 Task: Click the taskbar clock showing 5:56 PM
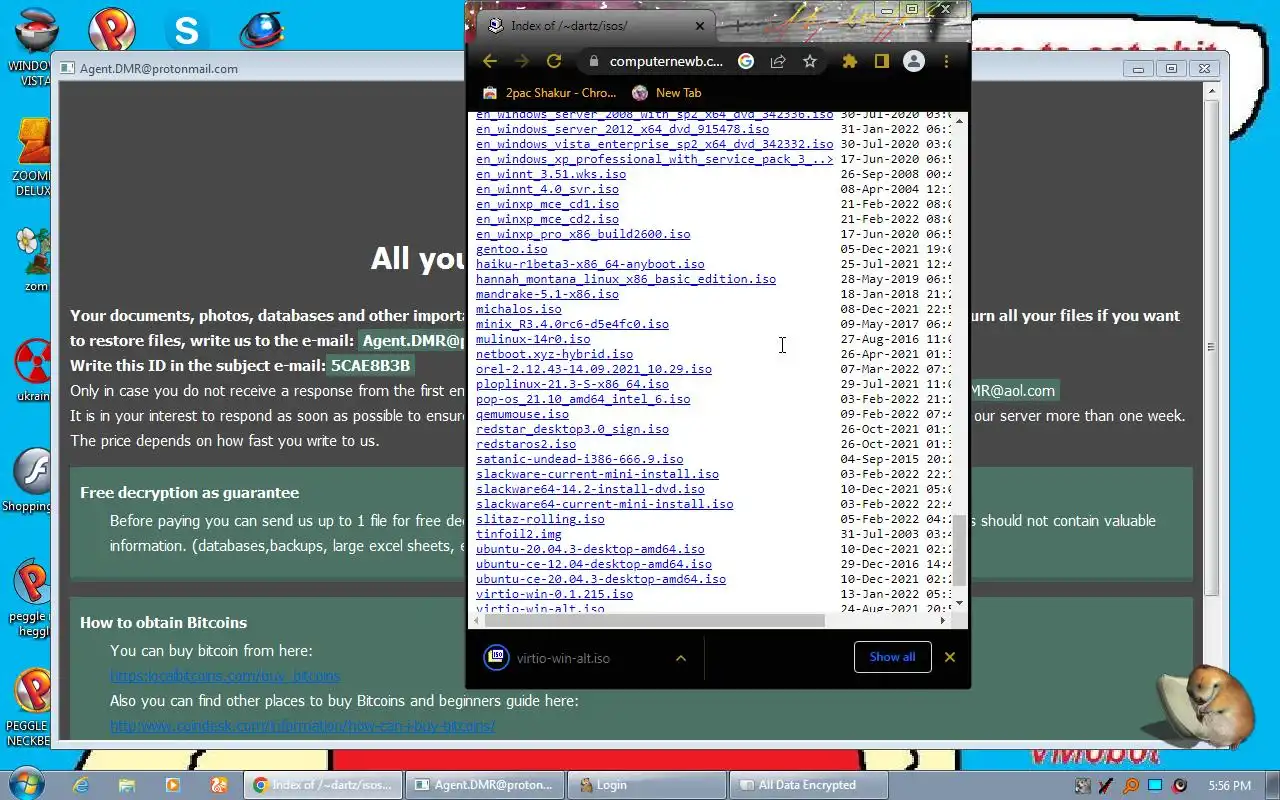pyautogui.click(x=1229, y=785)
